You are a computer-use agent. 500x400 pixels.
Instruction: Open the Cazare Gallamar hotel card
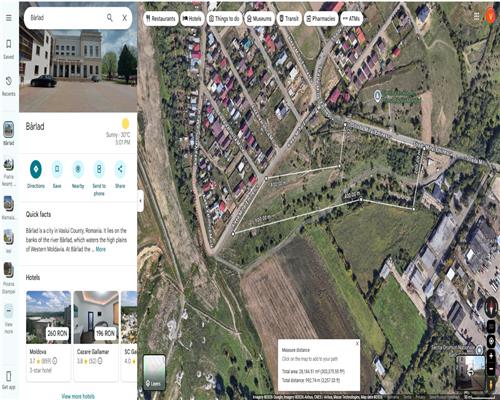pos(96,336)
